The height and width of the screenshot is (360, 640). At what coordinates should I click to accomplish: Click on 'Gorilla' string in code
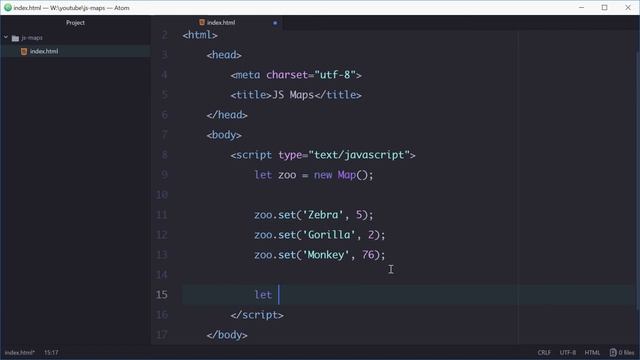[x=329, y=235]
